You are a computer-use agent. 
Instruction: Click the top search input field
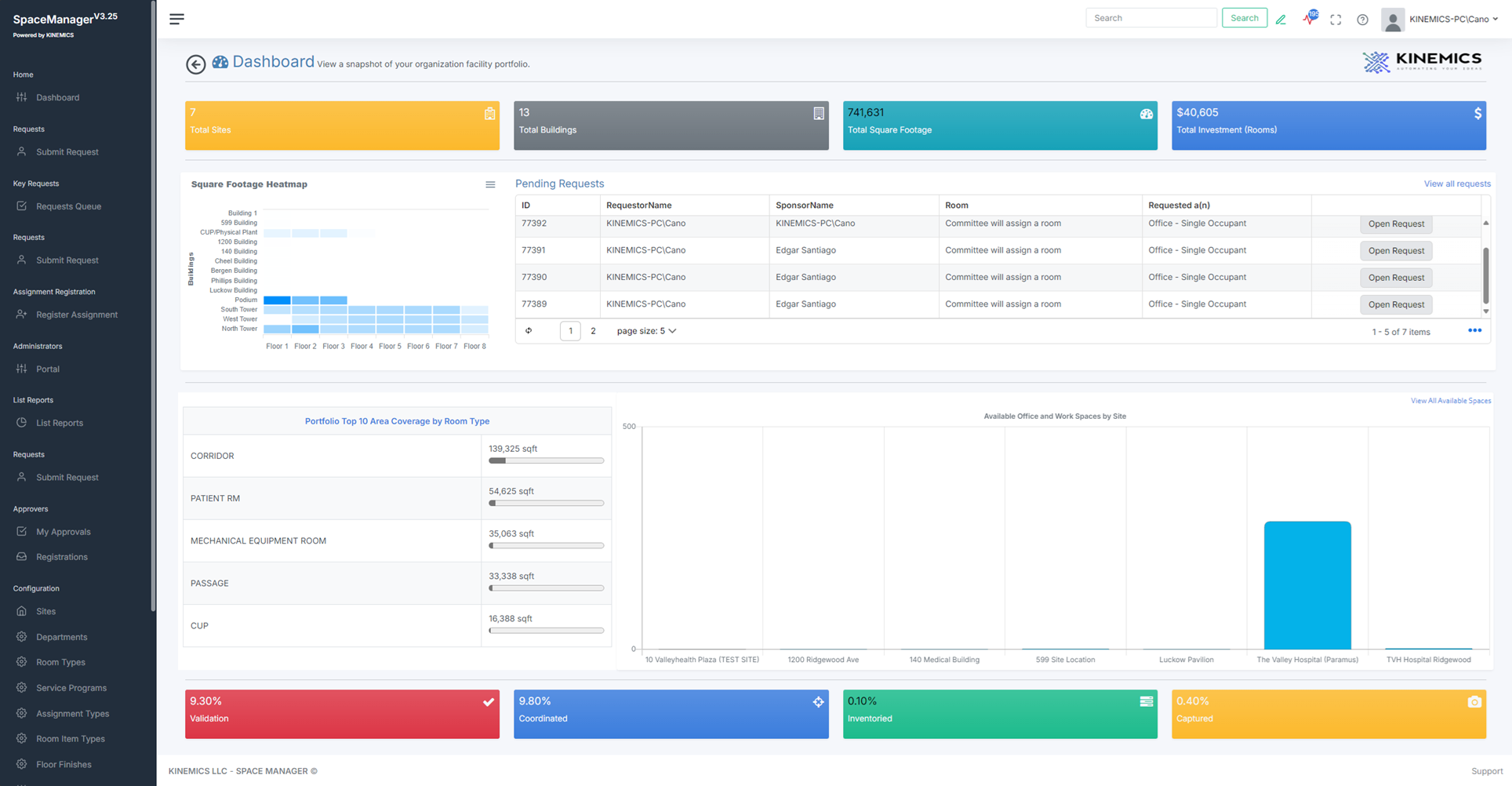(x=1150, y=18)
